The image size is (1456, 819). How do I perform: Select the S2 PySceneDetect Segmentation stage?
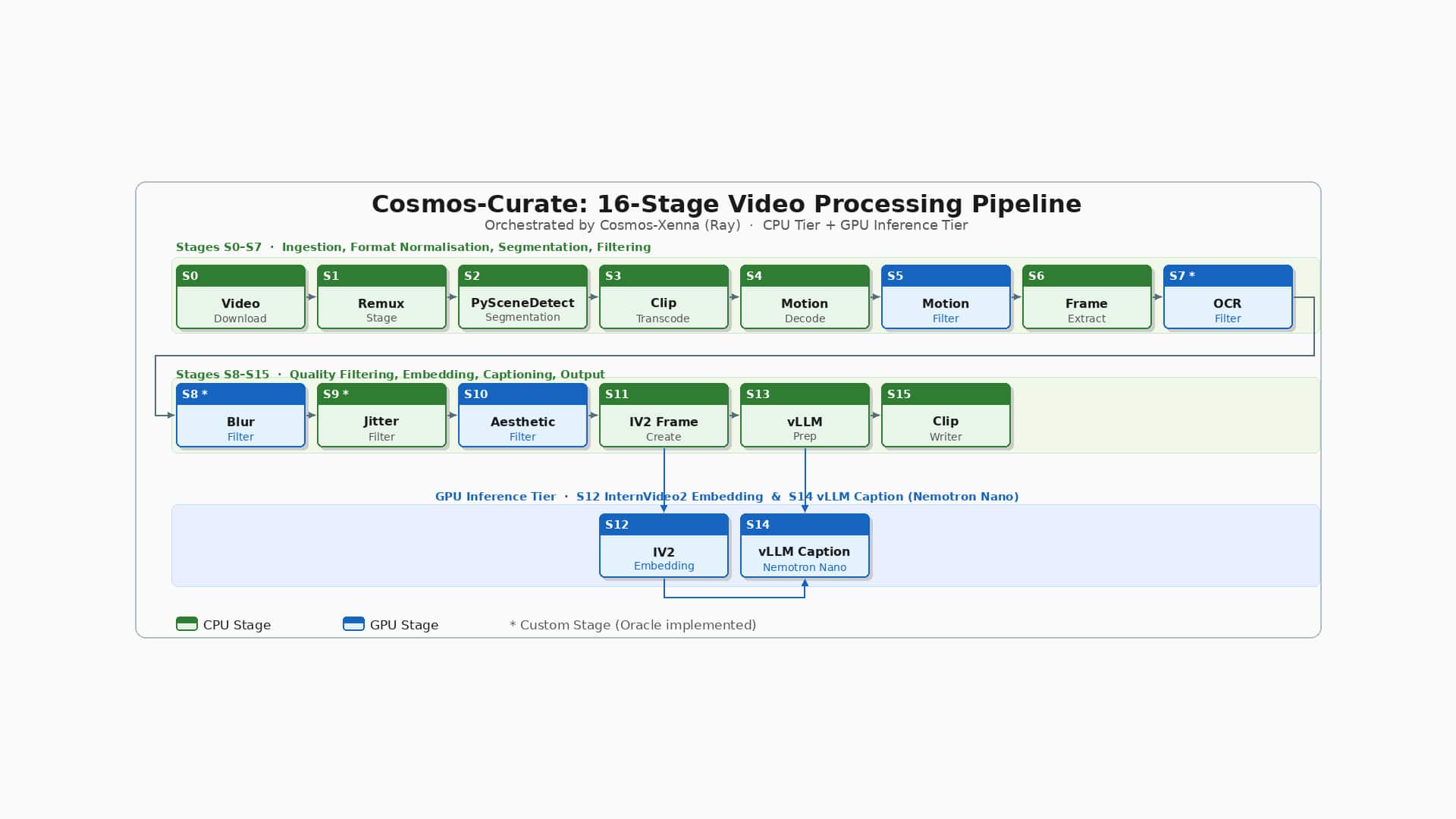(522, 297)
